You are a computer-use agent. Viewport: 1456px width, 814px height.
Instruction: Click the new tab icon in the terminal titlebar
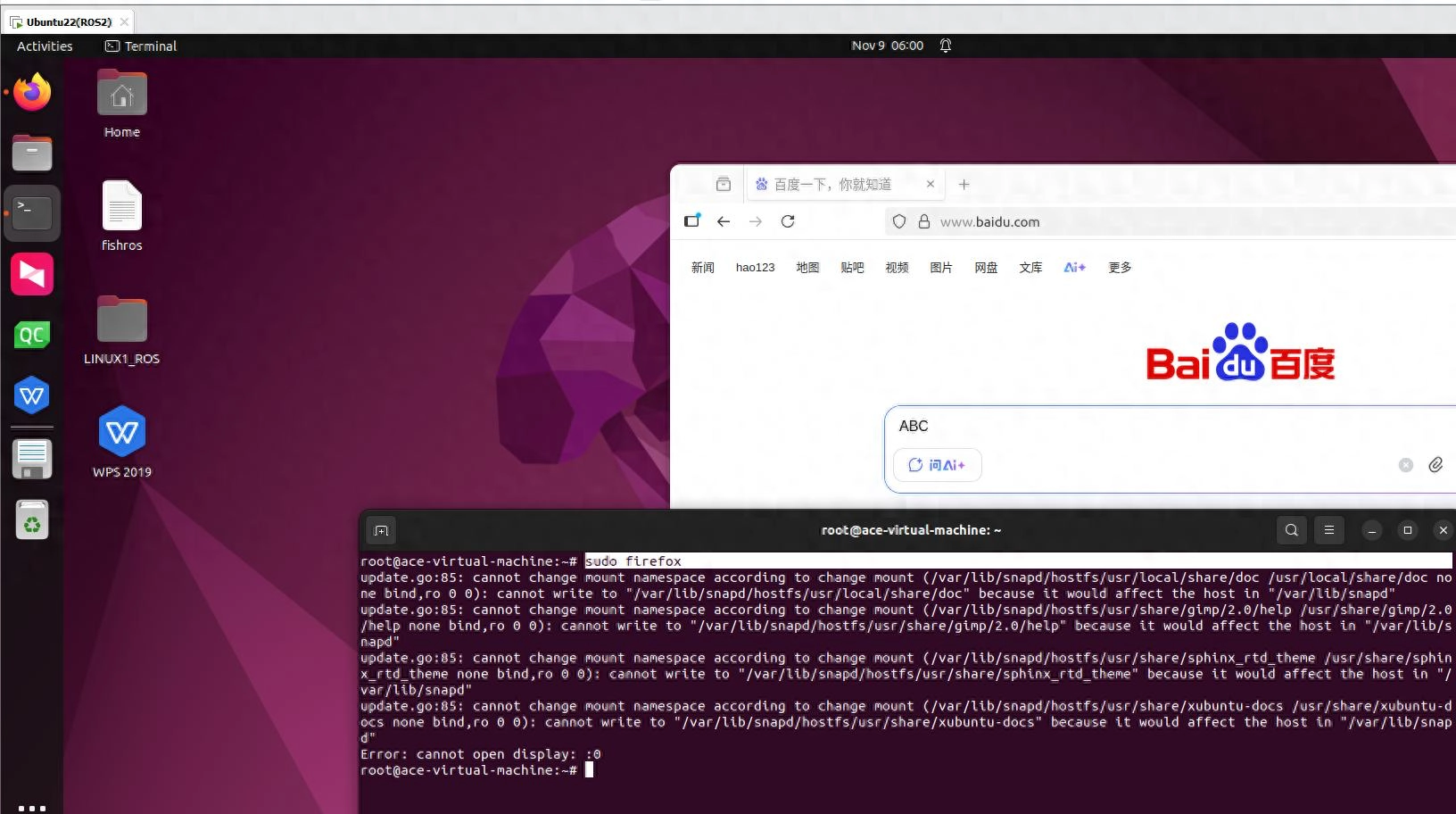381,529
